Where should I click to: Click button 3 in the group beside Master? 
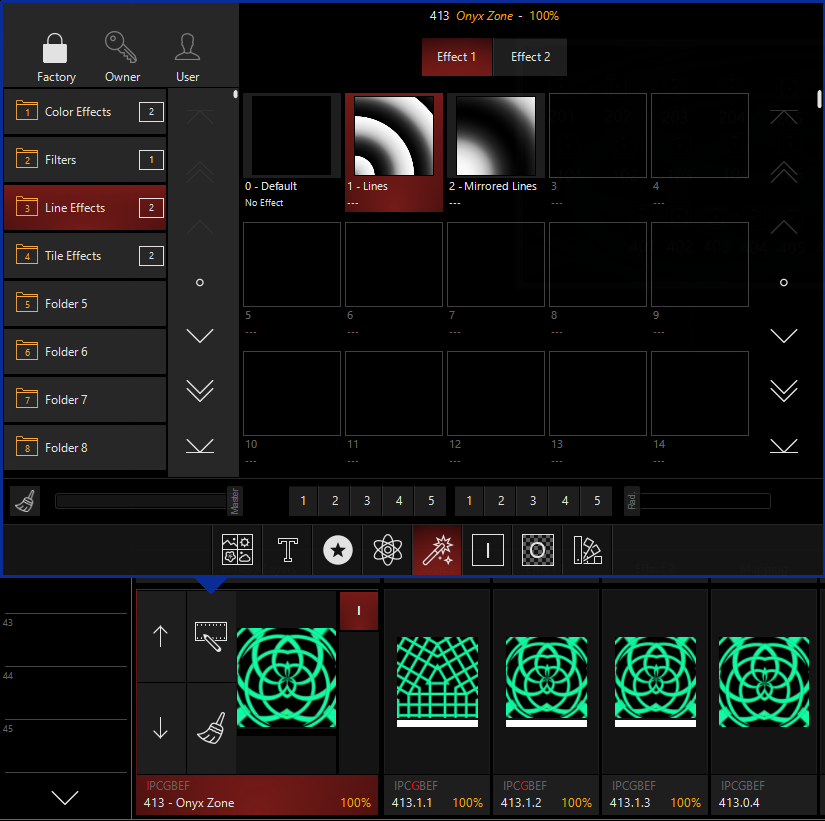pos(367,500)
